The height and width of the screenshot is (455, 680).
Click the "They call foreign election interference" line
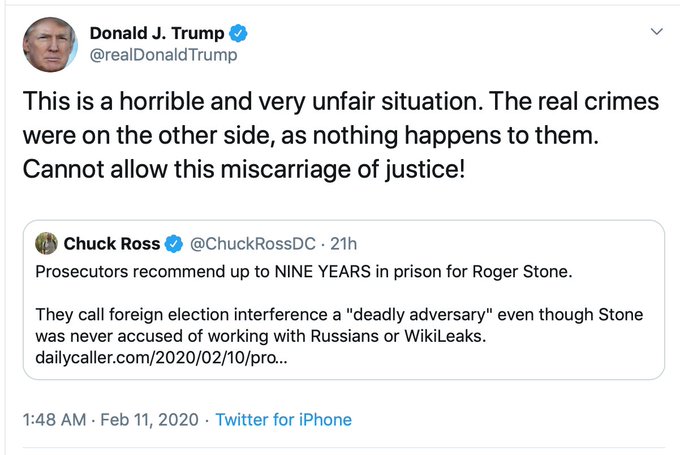pyautogui.click(x=339, y=314)
